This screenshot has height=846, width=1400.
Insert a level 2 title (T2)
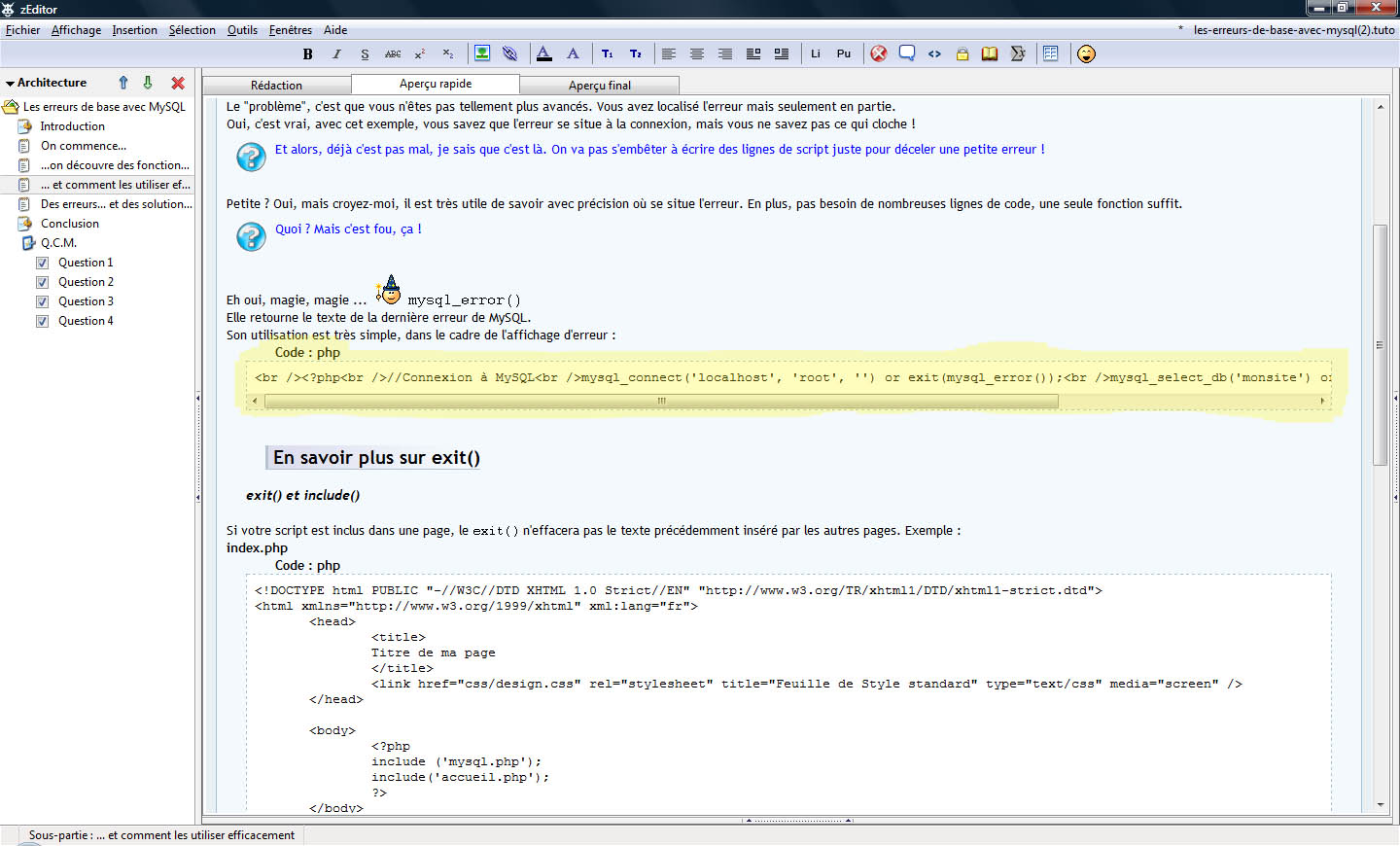pyautogui.click(x=636, y=54)
